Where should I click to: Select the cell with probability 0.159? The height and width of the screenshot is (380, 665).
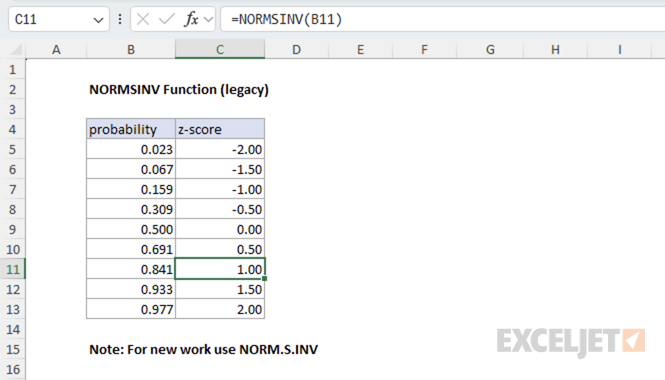click(131, 189)
